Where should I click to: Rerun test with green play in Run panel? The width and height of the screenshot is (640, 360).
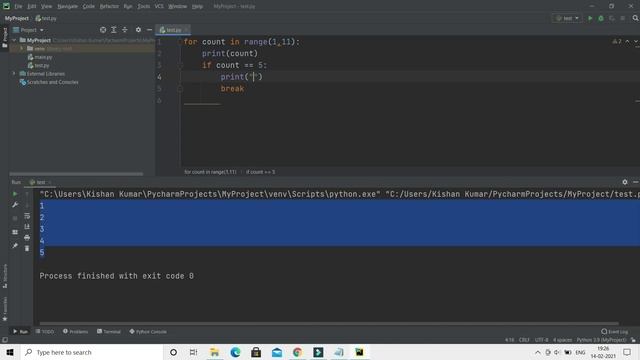coord(15,194)
